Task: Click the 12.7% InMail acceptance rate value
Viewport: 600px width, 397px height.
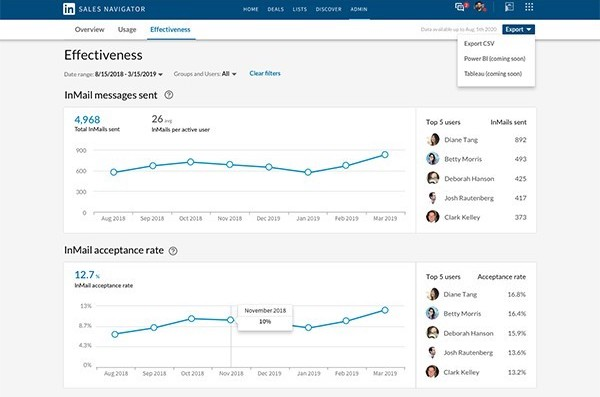Action: coord(87,274)
